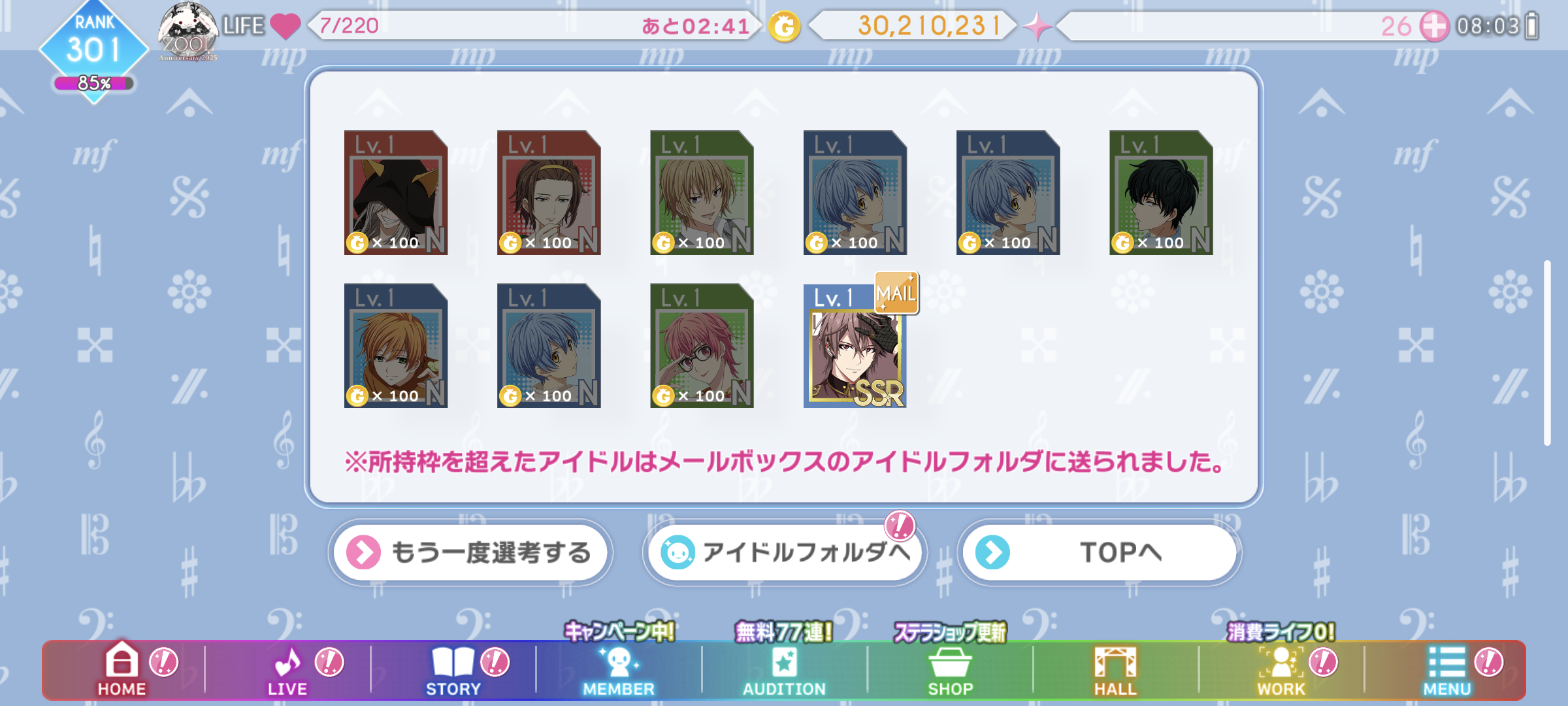This screenshot has height=706, width=1568.
Task: Click もう一度選考する to audition again
Action: tap(470, 552)
